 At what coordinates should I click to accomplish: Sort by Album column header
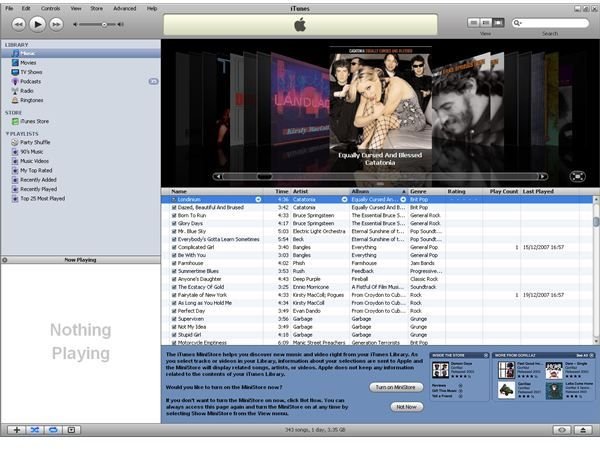[x=378, y=191]
